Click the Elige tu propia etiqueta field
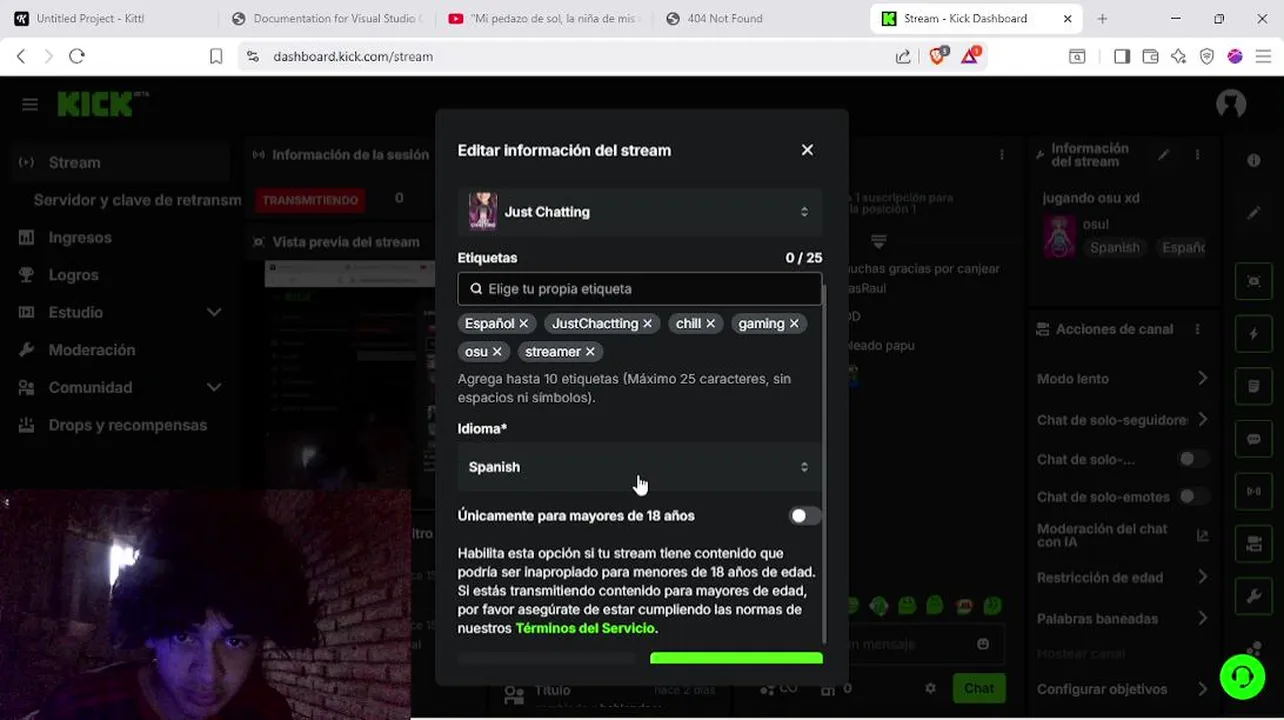 coord(640,289)
